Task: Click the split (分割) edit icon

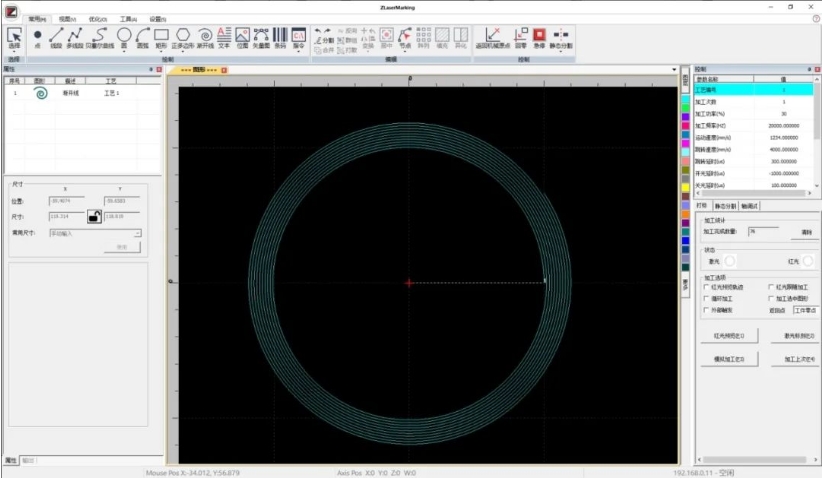Action: point(325,40)
